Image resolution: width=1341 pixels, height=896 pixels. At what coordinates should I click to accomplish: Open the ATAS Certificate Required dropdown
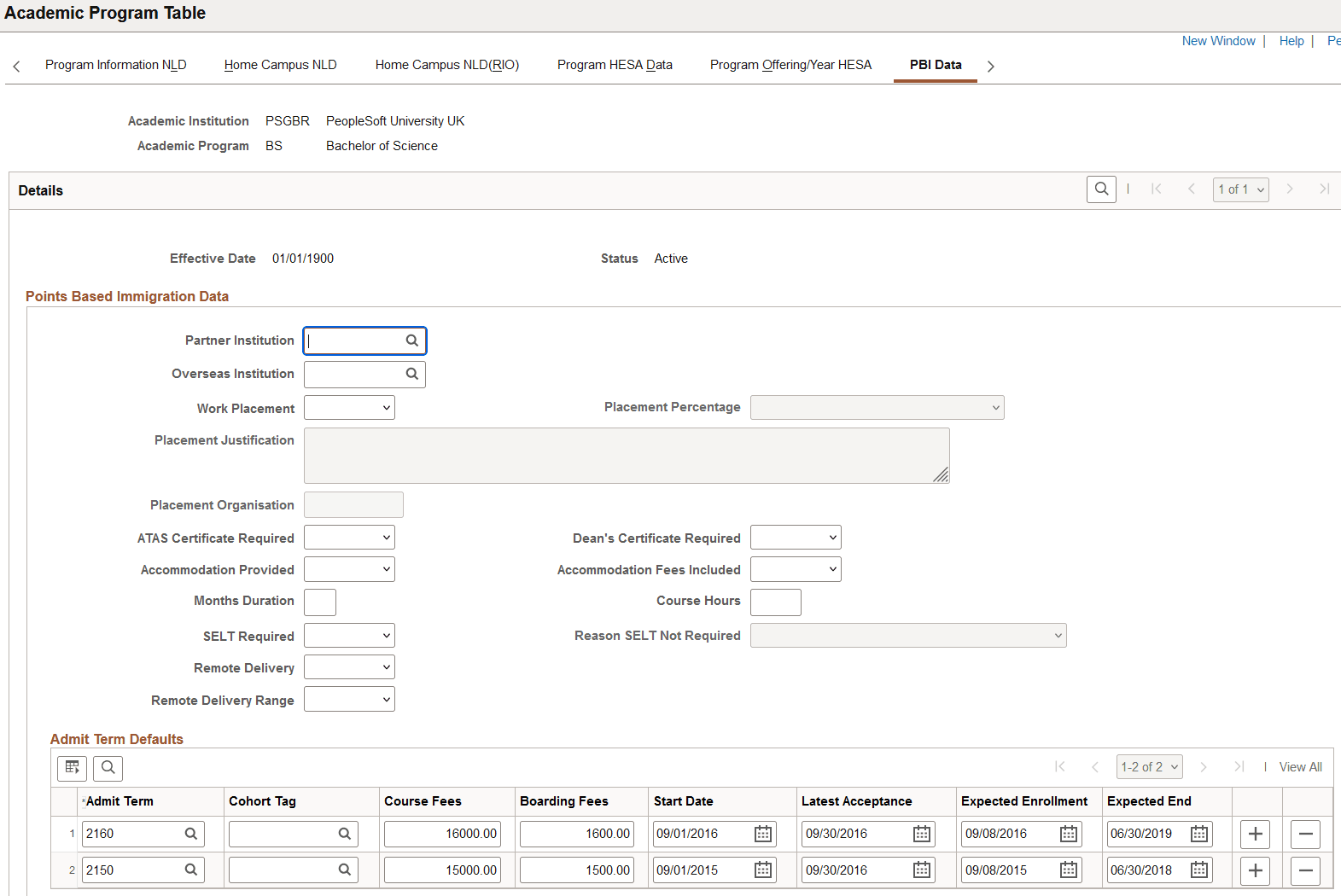coord(350,538)
